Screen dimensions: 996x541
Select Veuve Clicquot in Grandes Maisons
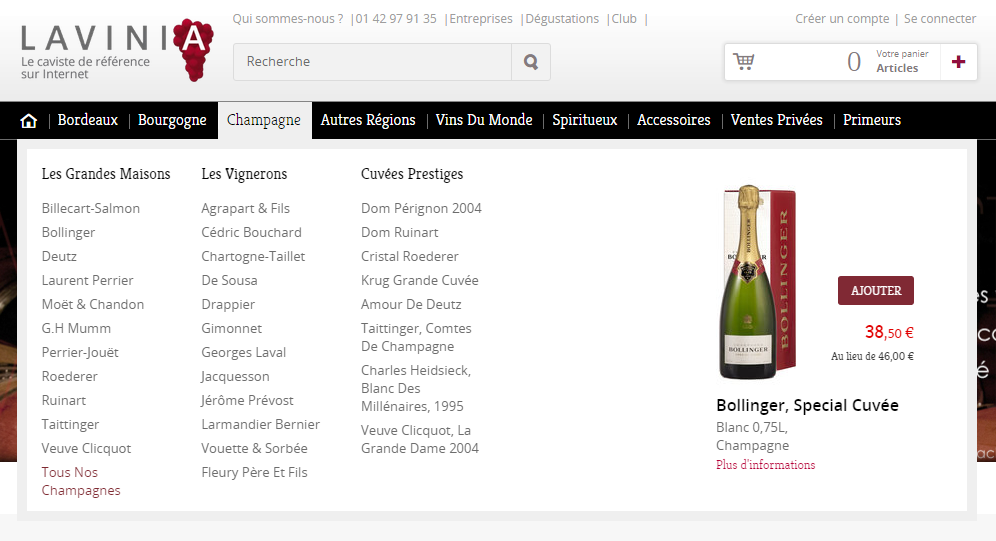click(x=86, y=449)
